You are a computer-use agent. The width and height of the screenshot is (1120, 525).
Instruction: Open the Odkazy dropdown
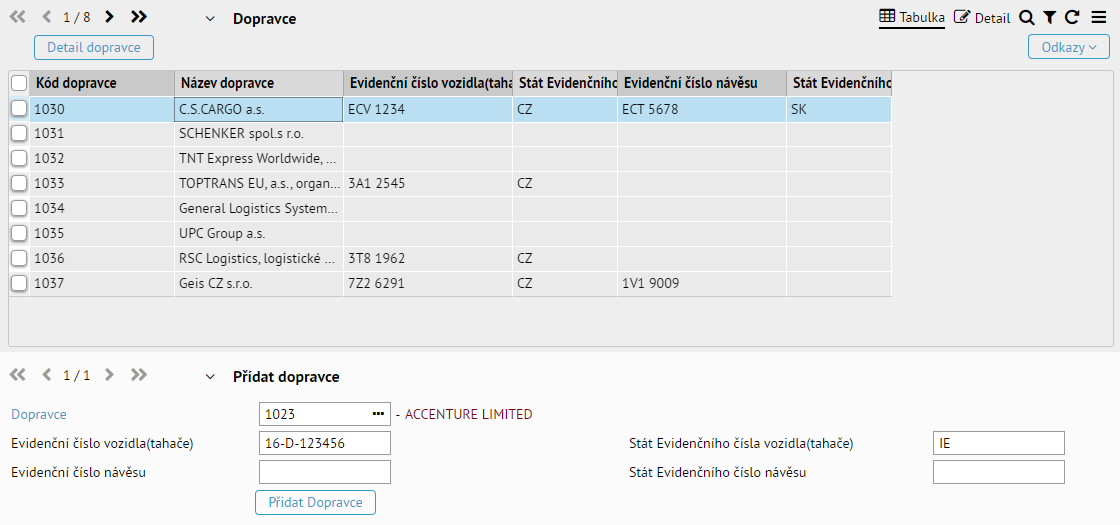pyautogui.click(x=1069, y=47)
